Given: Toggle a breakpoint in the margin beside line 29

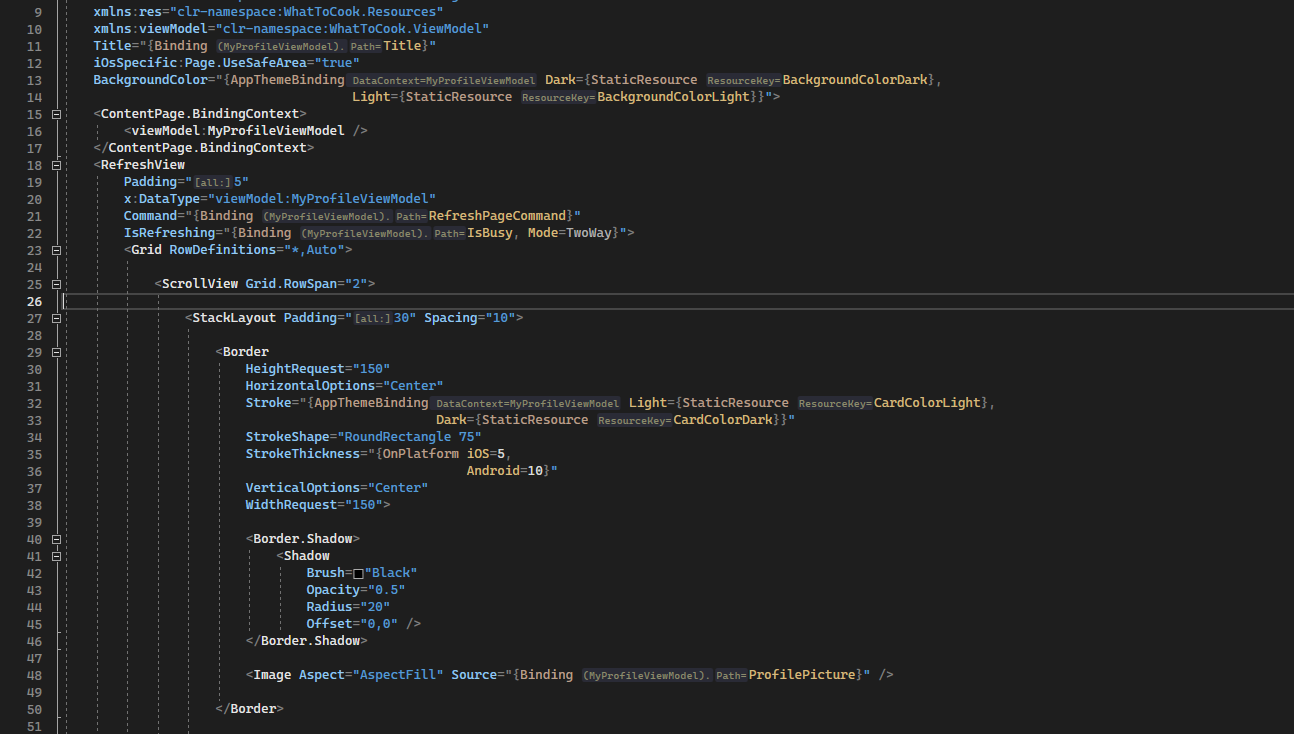Looking at the screenshot, I should click(12, 351).
